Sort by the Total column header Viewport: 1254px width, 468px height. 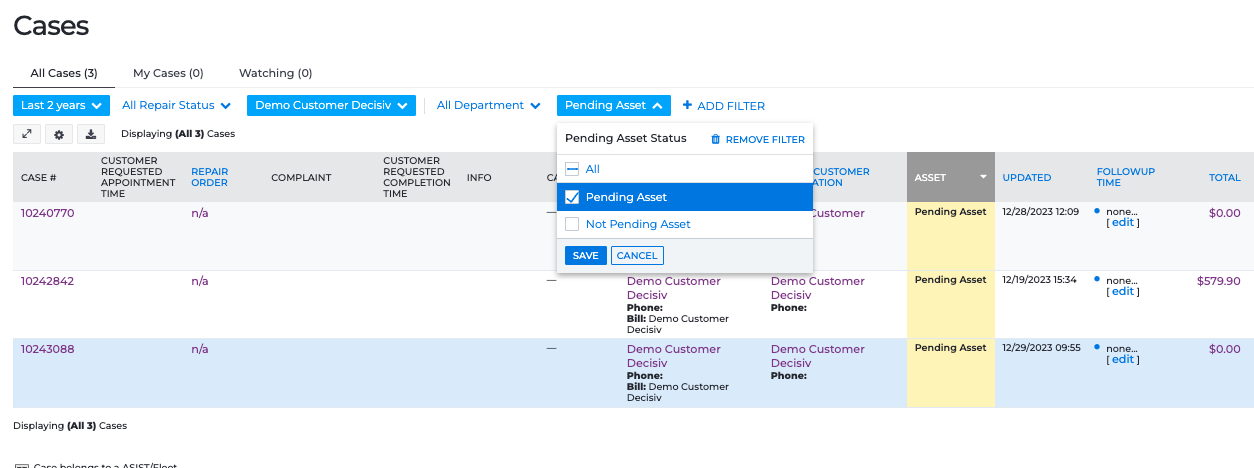point(1225,177)
